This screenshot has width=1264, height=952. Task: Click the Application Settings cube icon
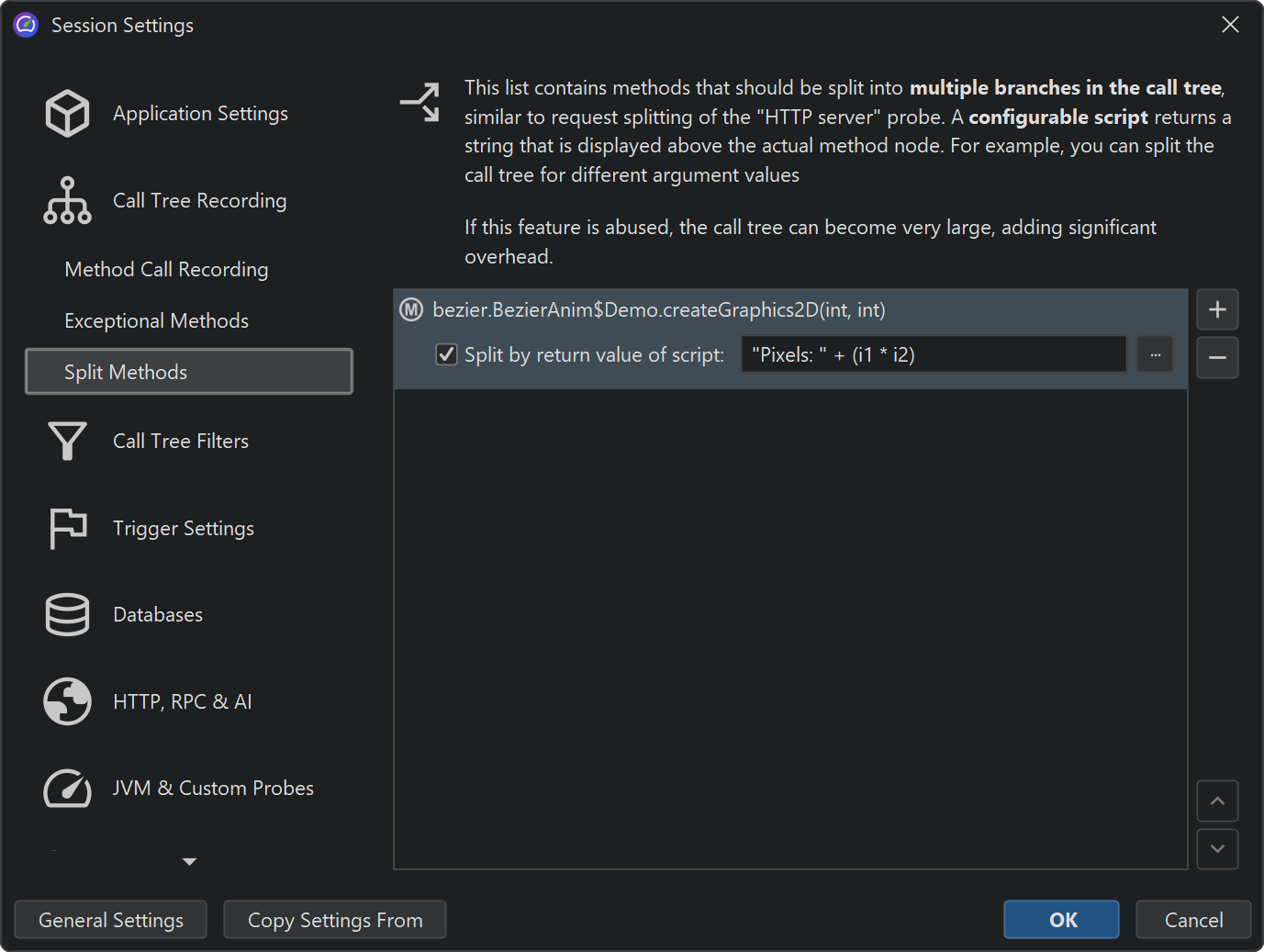click(67, 114)
